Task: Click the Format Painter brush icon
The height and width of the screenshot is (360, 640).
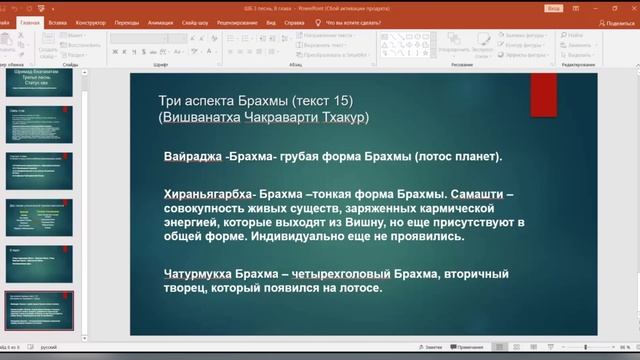Action: pyautogui.click(x=21, y=54)
